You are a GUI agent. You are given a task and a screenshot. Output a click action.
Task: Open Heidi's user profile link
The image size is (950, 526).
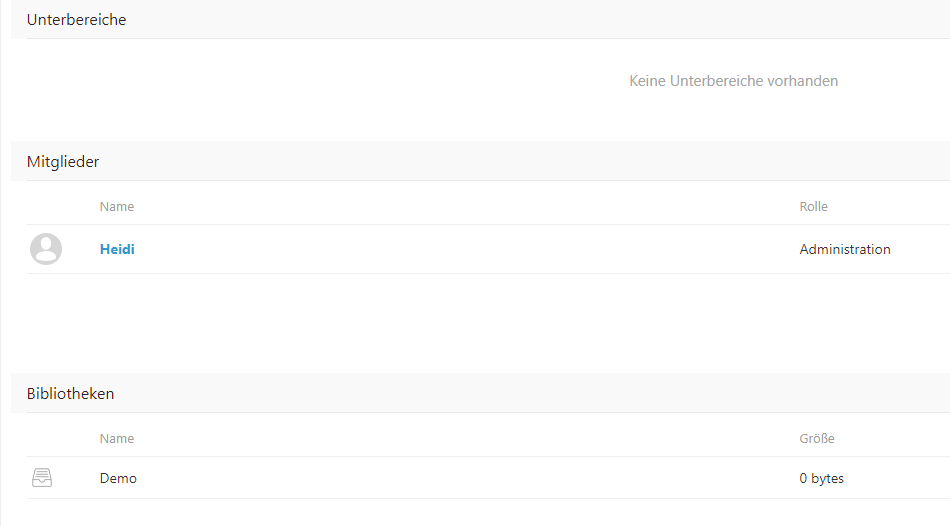[x=117, y=249]
